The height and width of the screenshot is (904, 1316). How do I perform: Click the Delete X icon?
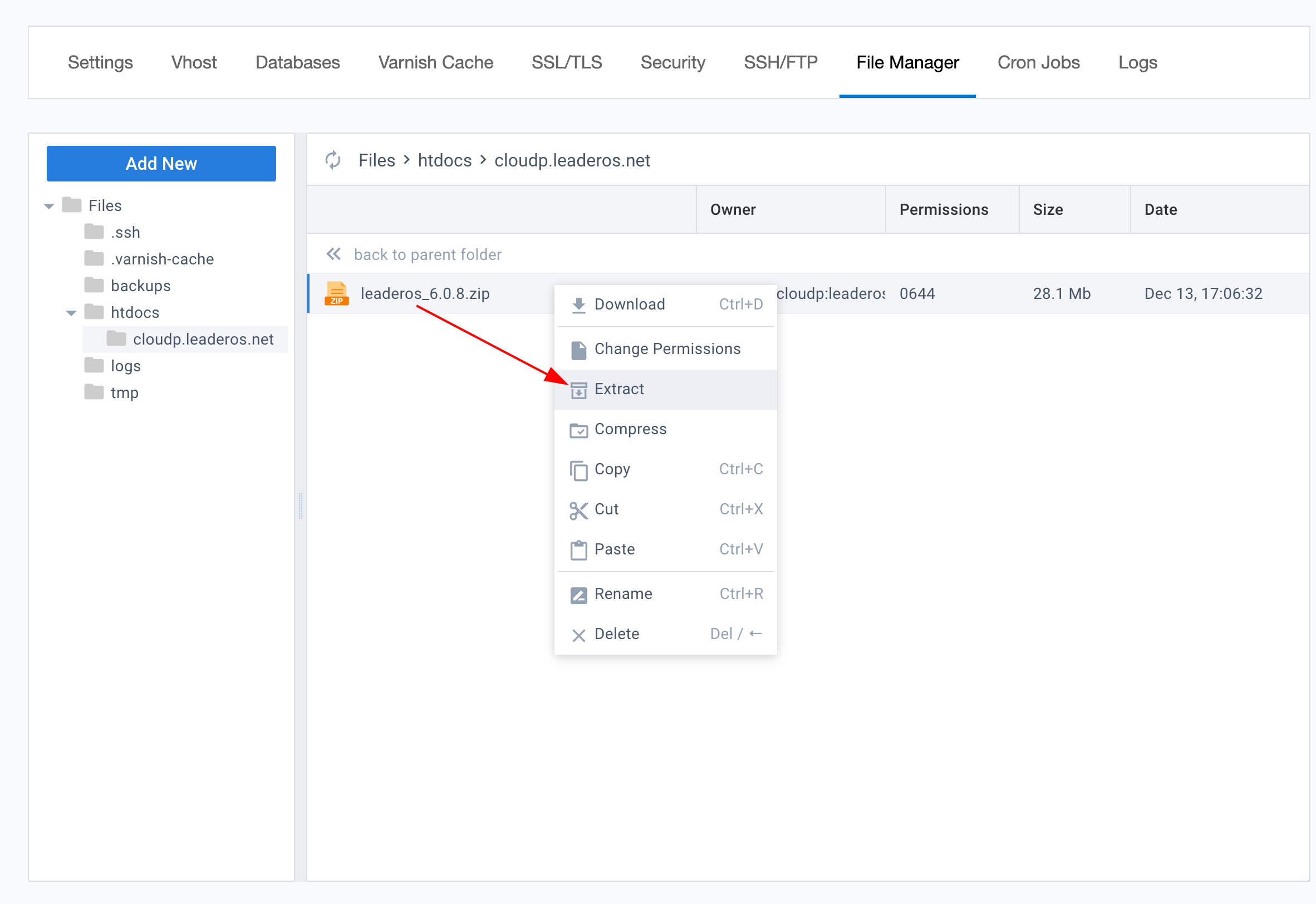pyautogui.click(x=578, y=635)
